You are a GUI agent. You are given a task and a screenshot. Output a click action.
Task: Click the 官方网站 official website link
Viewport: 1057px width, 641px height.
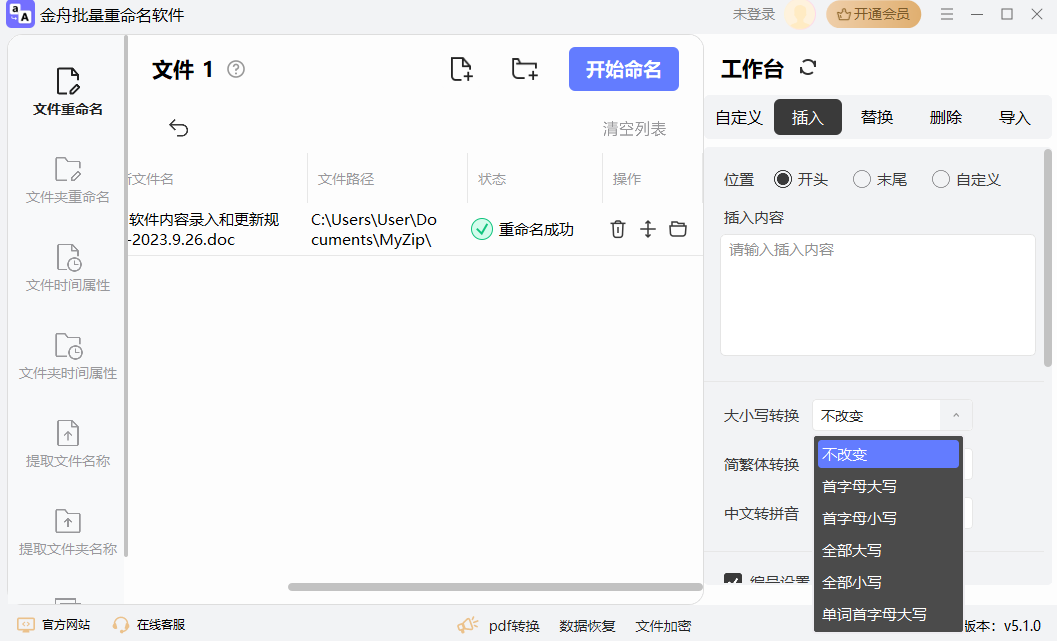(54, 625)
